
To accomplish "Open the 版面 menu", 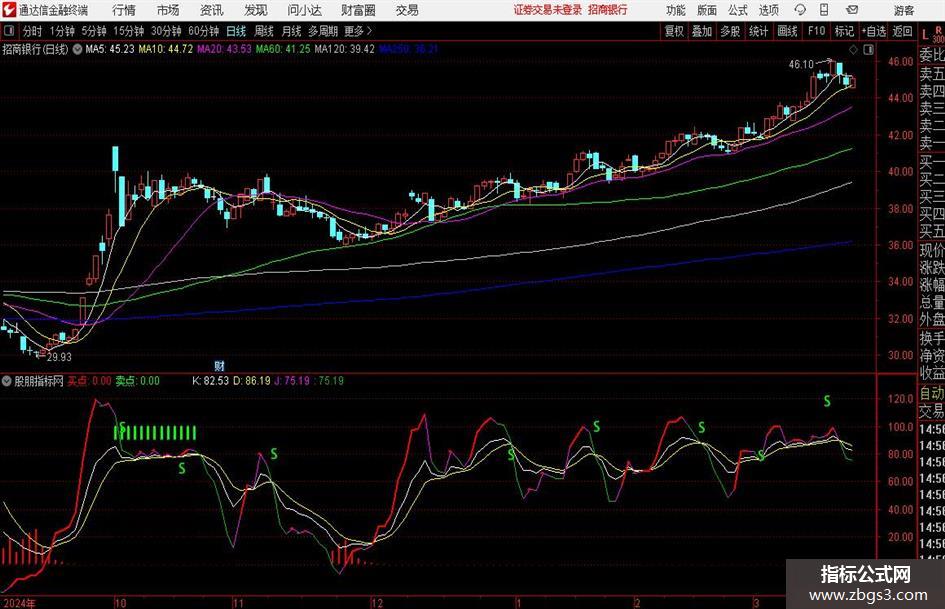I will click(706, 10).
